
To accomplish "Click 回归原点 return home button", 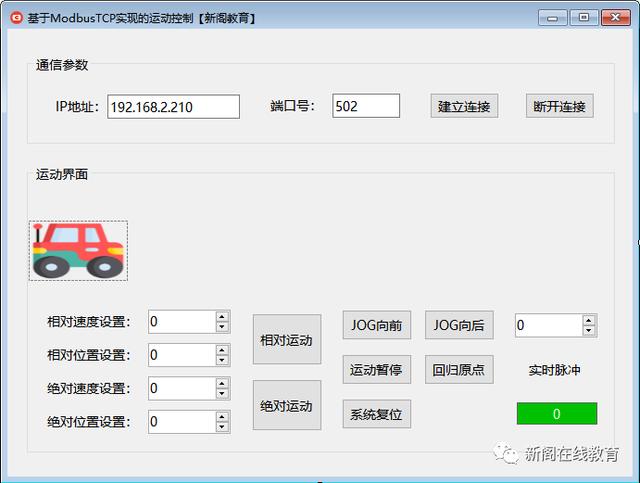I will pos(459,369).
